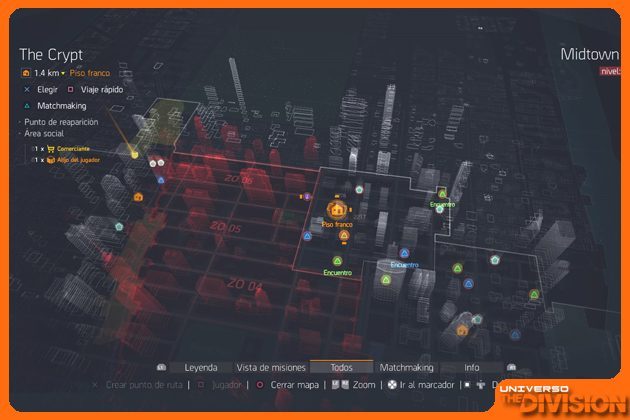Click The Crypt title

coord(51,55)
